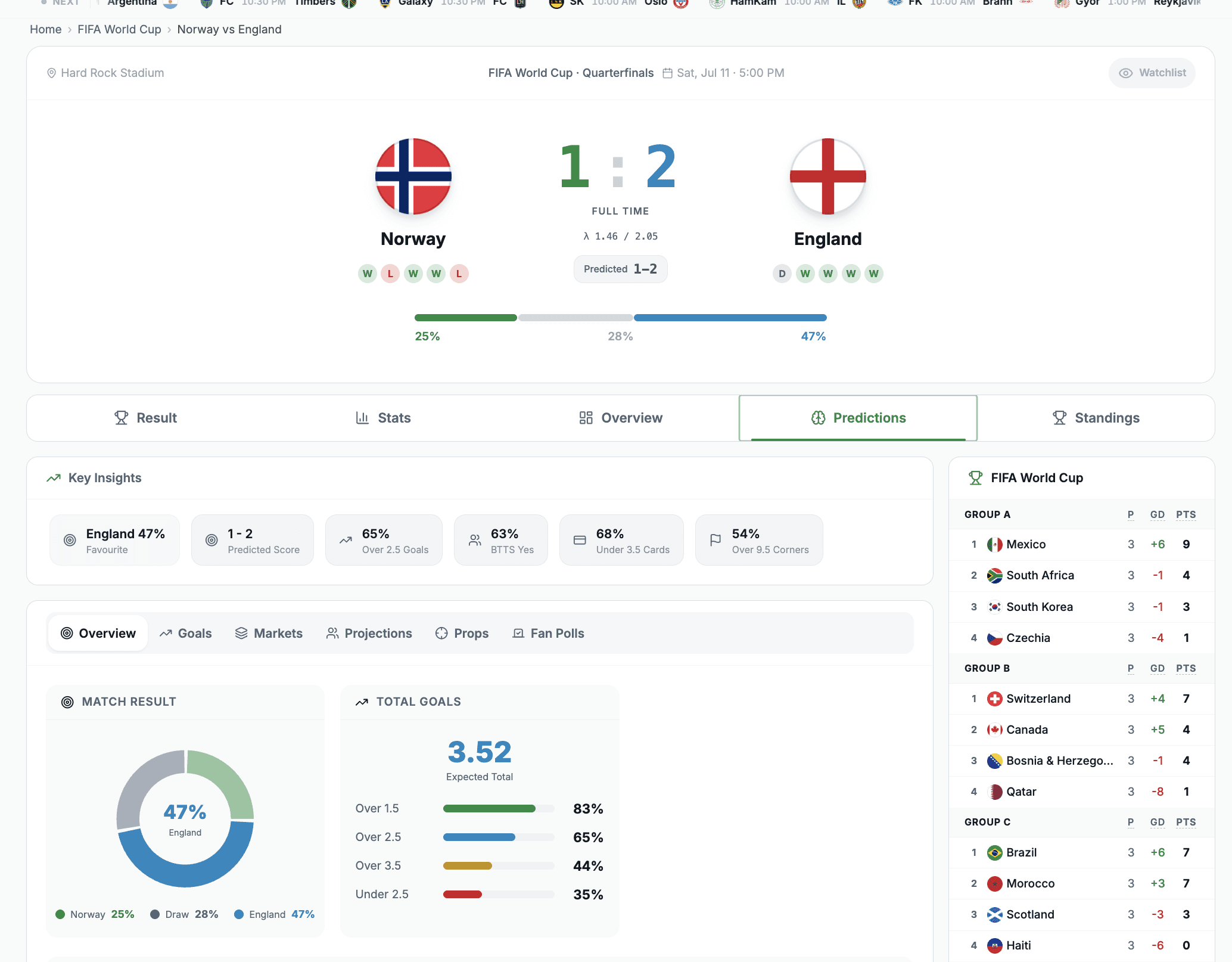Click the Mexico flag icon
Image resolution: width=1232 pixels, height=962 pixels.
[x=994, y=544]
